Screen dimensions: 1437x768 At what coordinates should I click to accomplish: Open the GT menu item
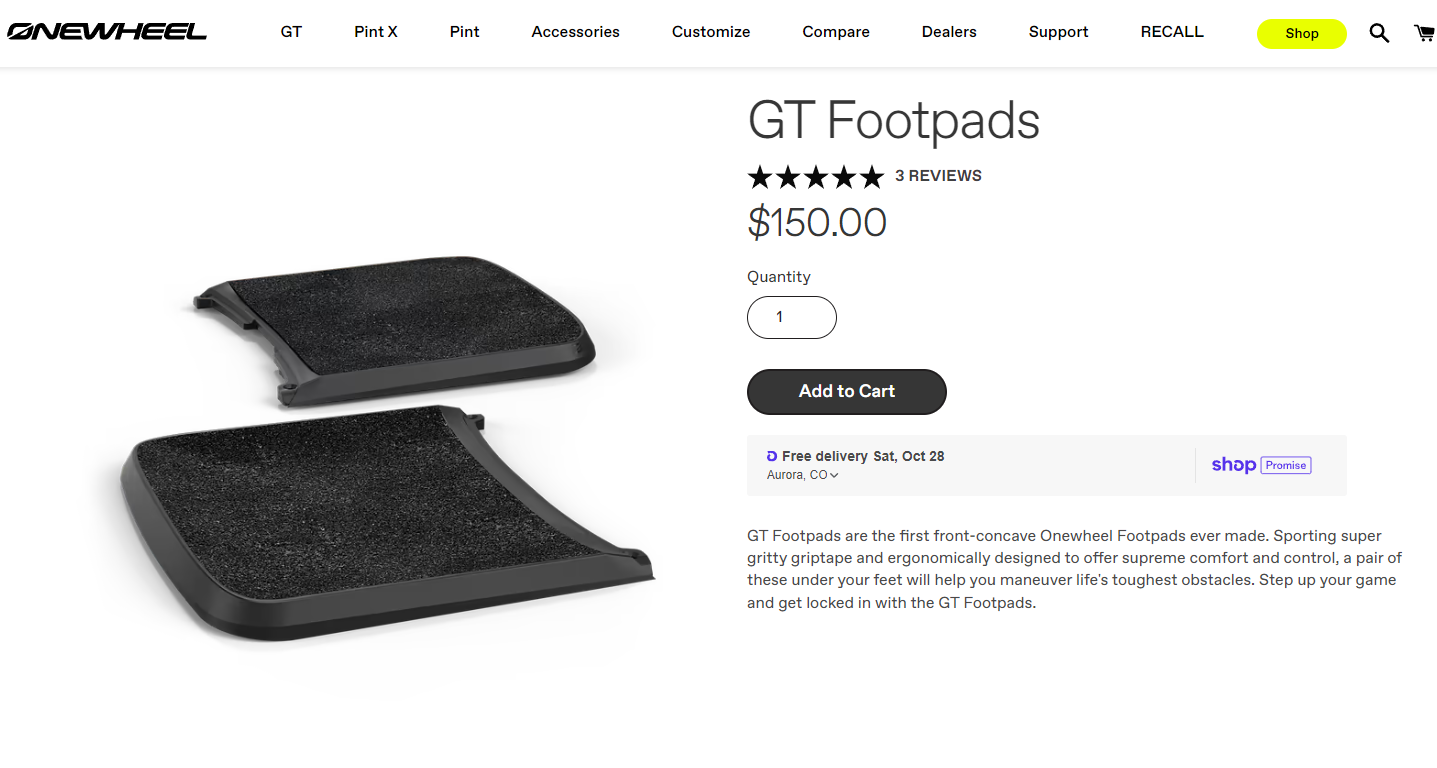[x=291, y=32]
